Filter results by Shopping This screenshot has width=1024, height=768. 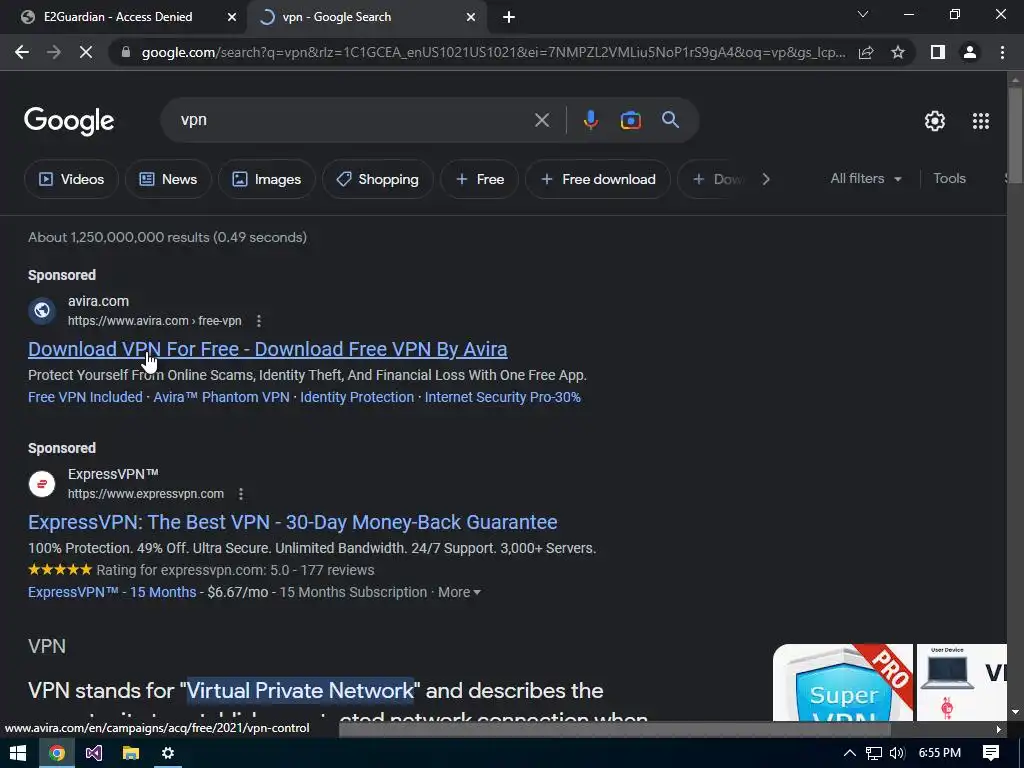377,179
